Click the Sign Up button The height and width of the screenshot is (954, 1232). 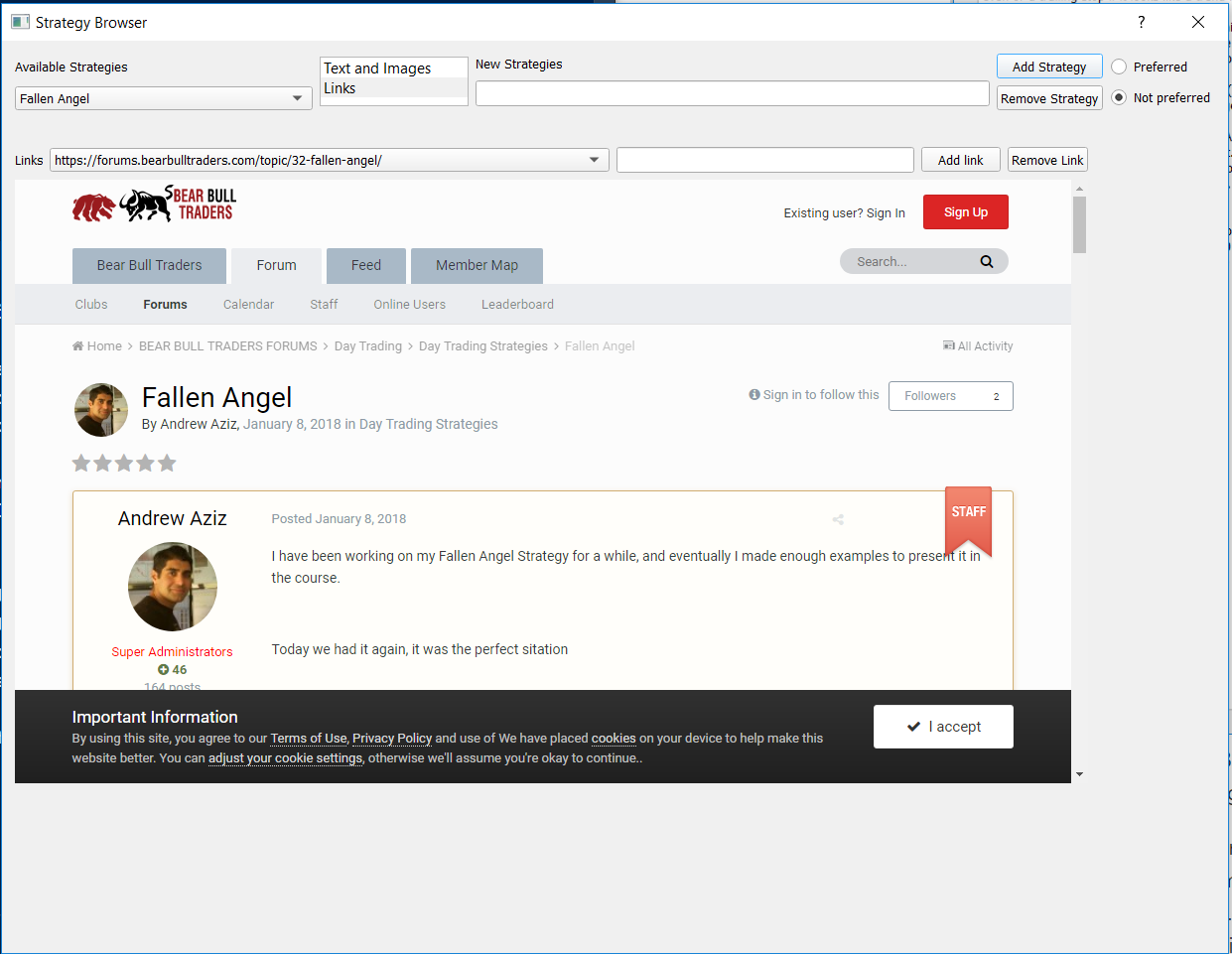[x=966, y=212]
